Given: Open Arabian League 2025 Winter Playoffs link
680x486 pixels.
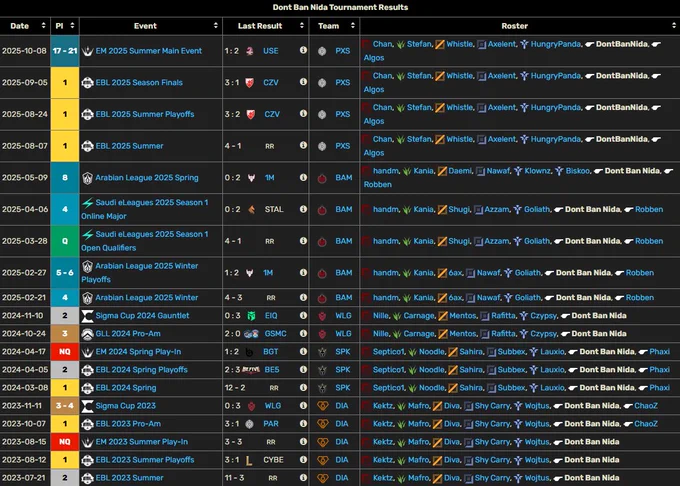Looking at the screenshot, I should click(x=140, y=272).
